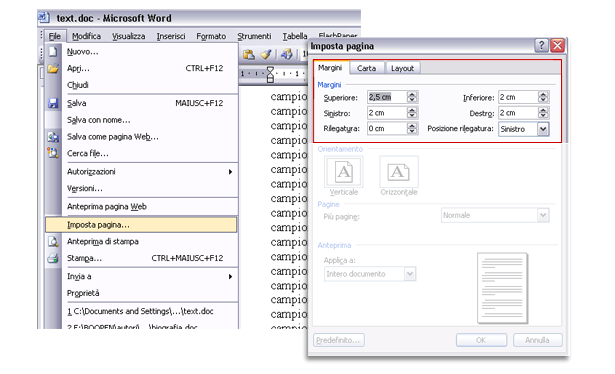Click the Destro margin spinner arrows
This screenshot has height=374, width=615.
coord(543,113)
